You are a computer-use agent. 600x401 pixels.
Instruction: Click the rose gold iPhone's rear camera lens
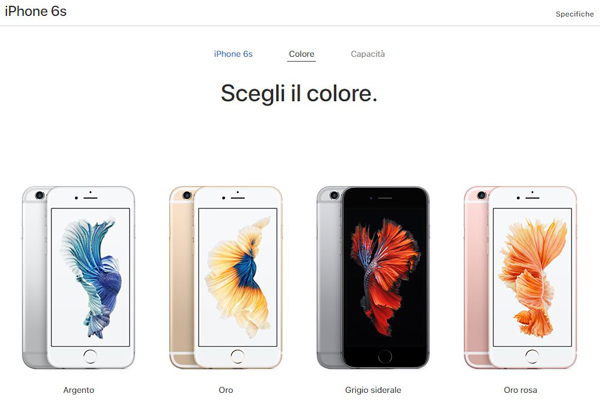(x=482, y=195)
